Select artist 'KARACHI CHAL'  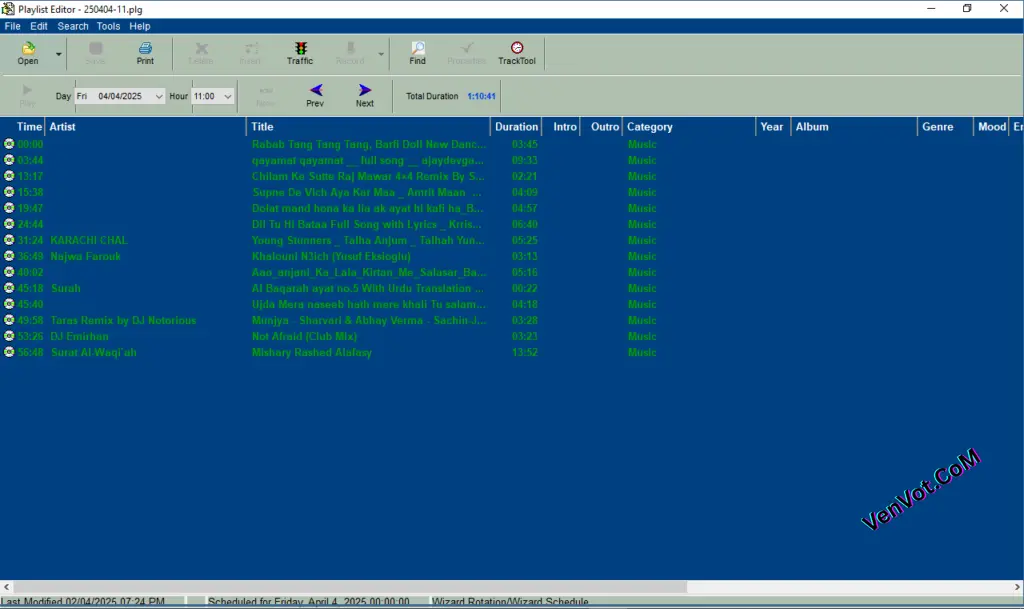point(89,240)
